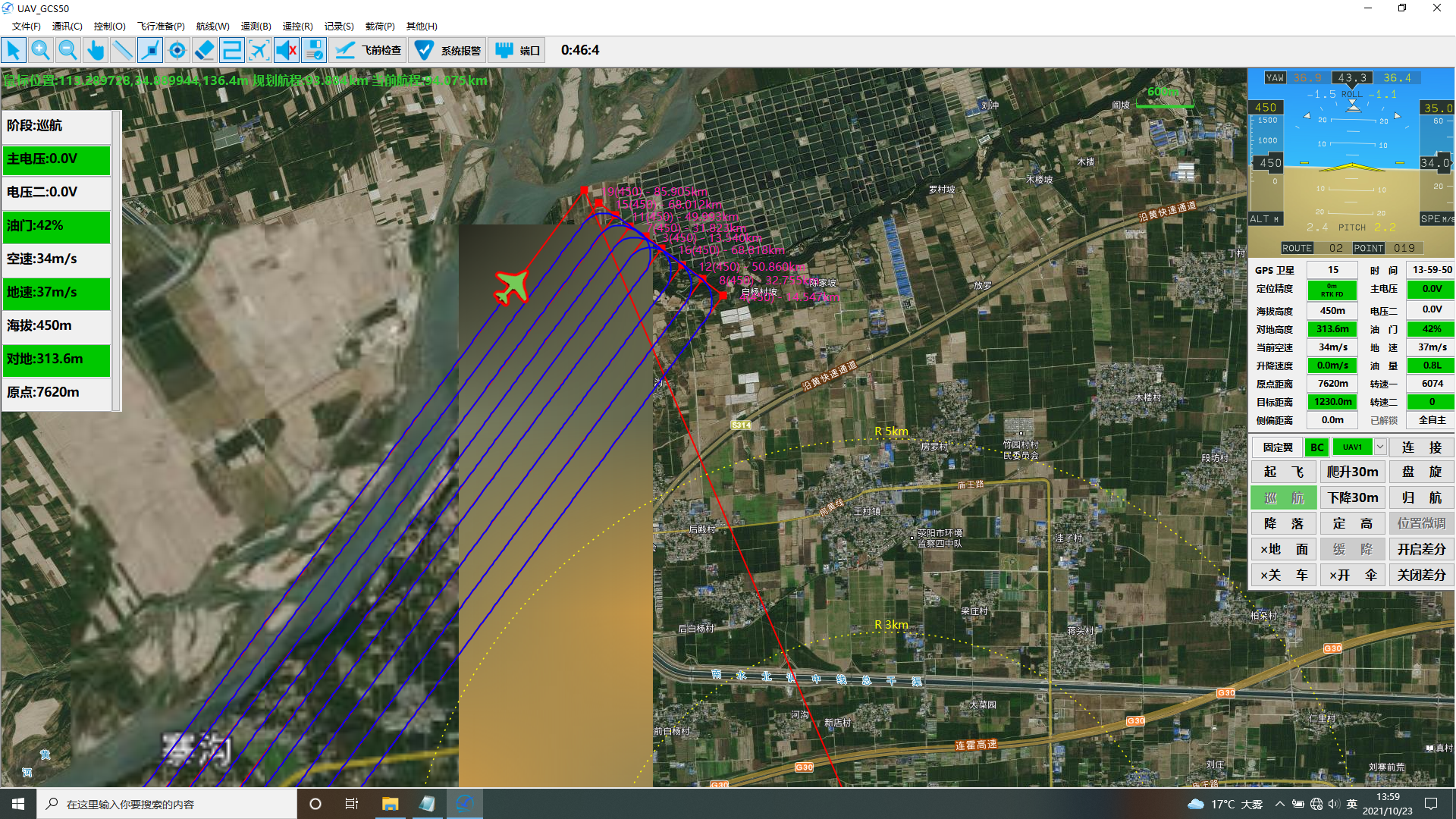Select the ruler measure tool

click(x=122, y=51)
